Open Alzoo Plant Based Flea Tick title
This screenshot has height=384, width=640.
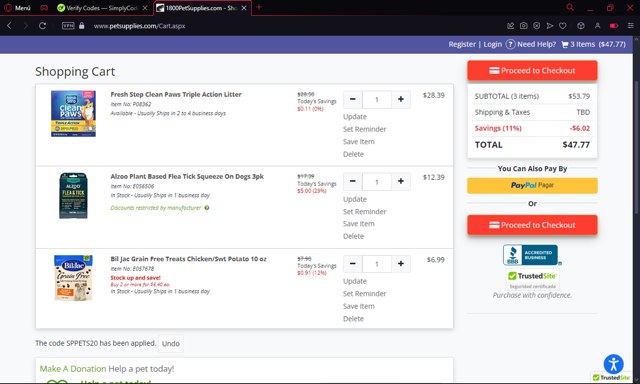187,176
